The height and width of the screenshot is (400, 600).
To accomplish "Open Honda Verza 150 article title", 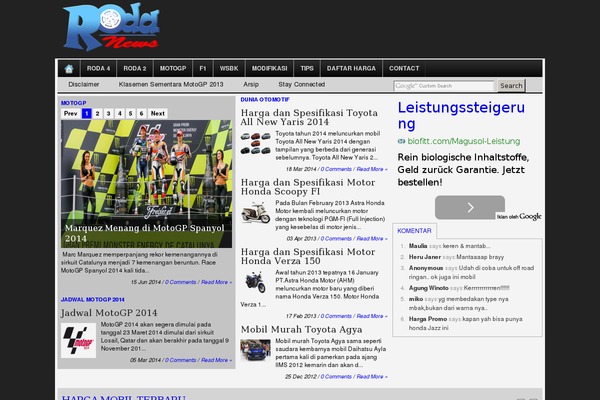I will (x=308, y=256).
